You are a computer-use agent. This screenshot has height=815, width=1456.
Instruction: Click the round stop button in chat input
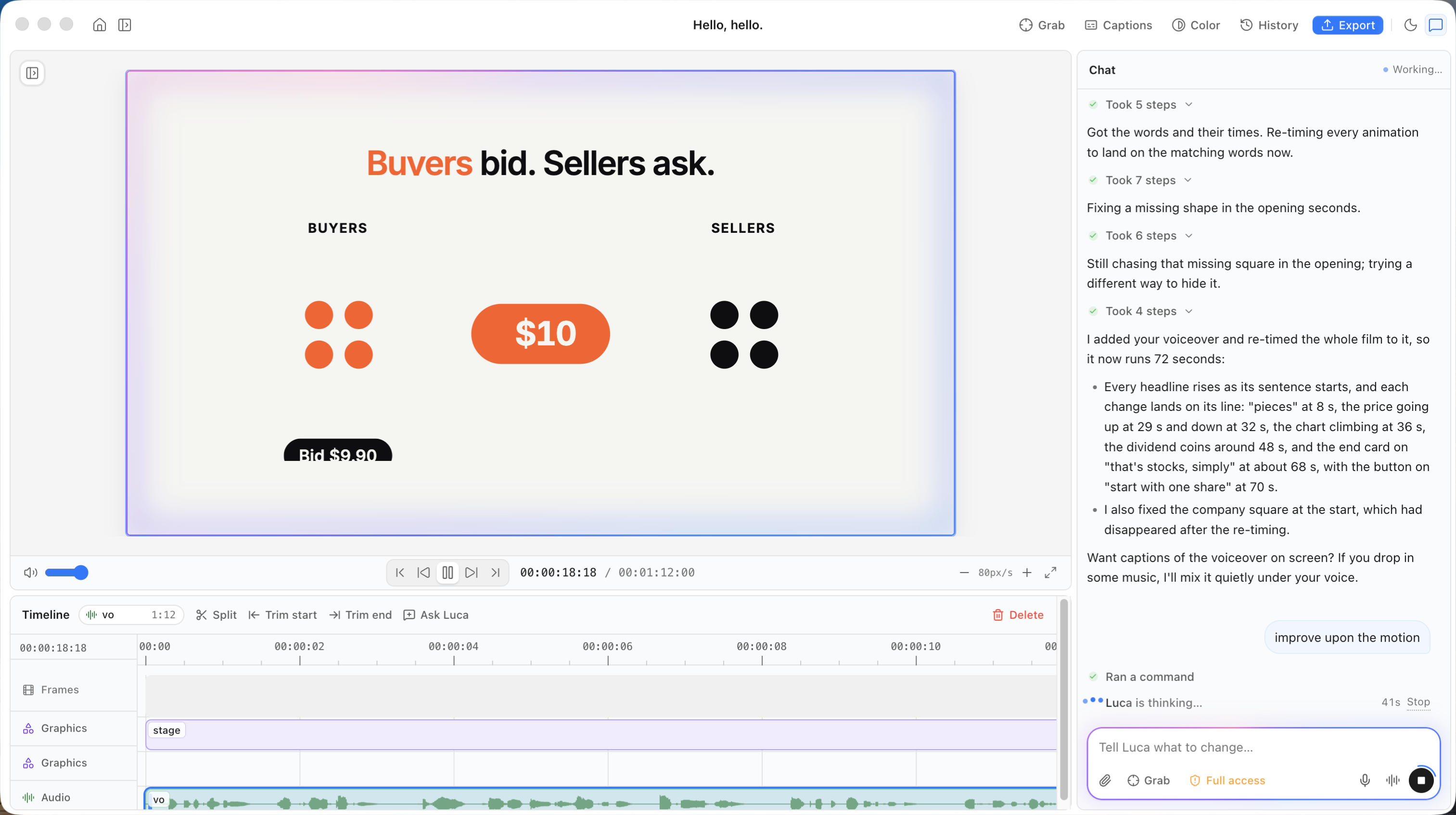1421,780
